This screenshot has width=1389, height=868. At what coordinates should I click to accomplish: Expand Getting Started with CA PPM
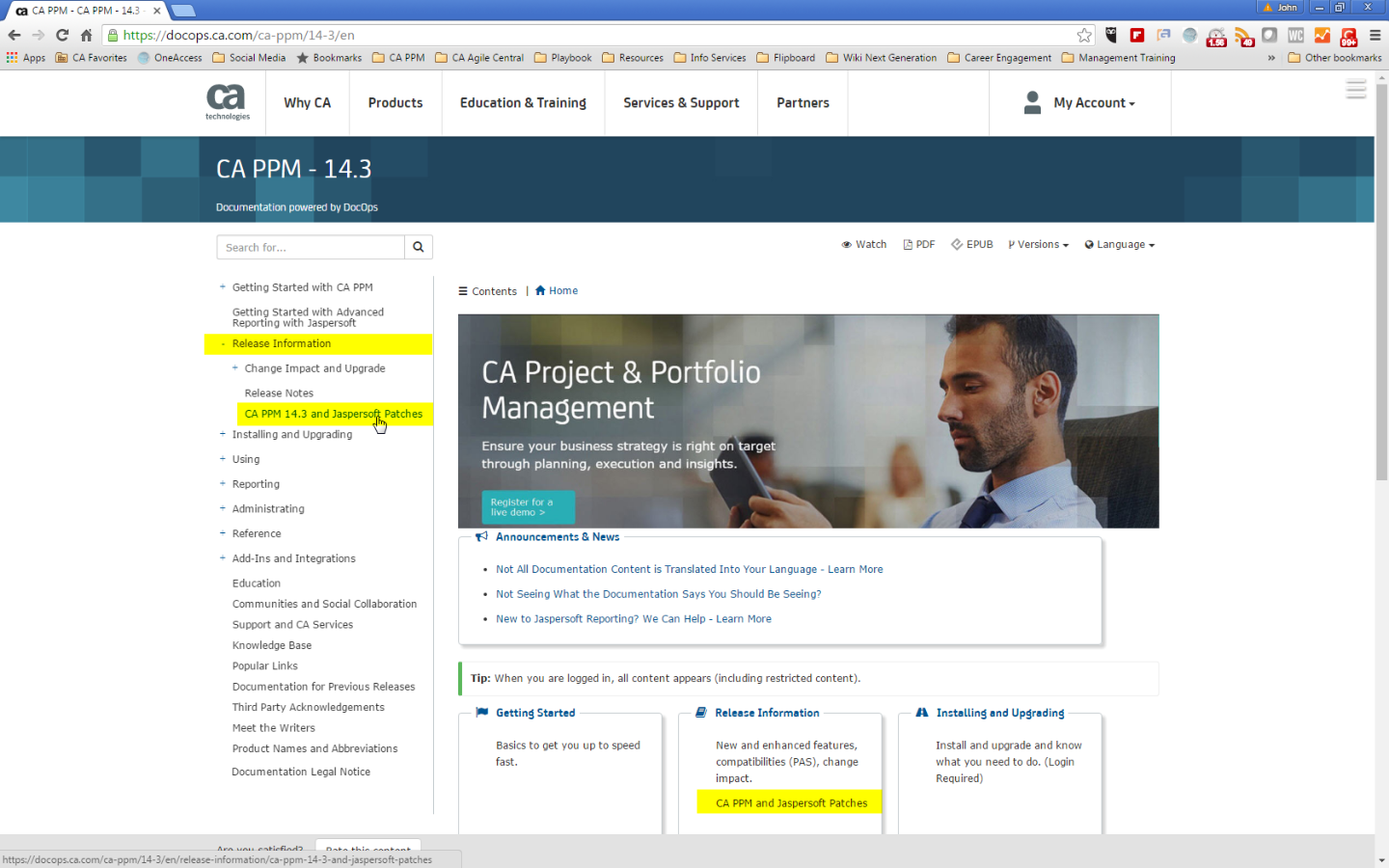pyautogui.click(x=223, y=286)
